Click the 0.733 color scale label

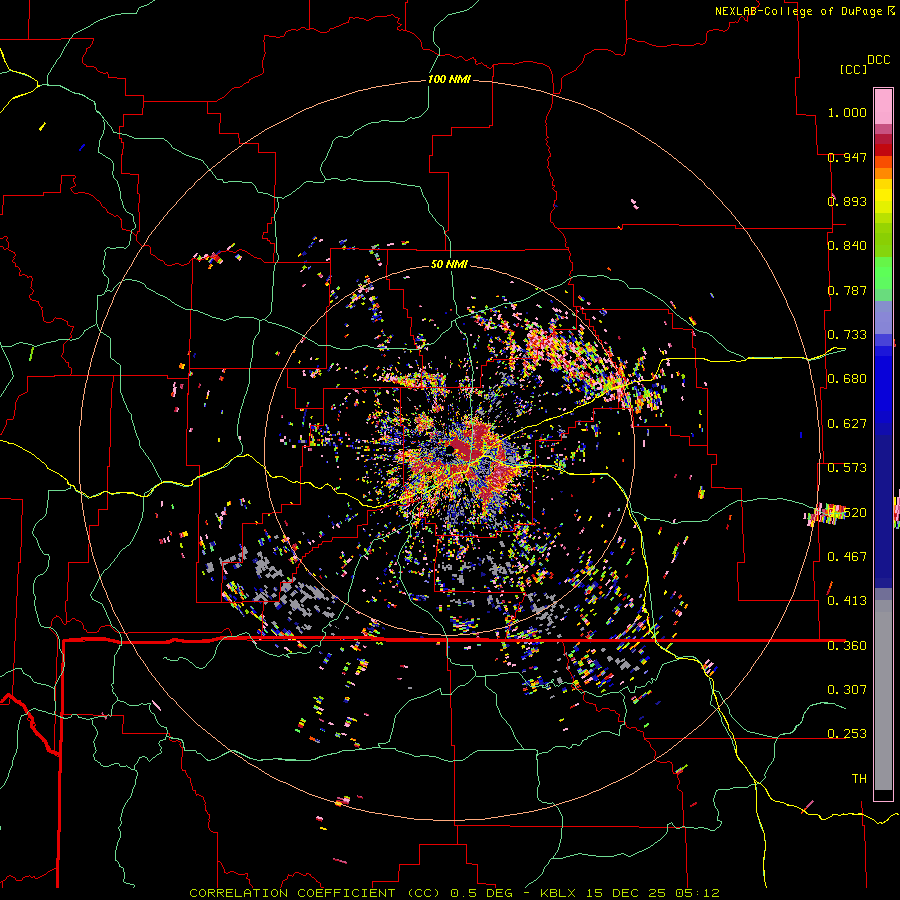click(847, 334)
